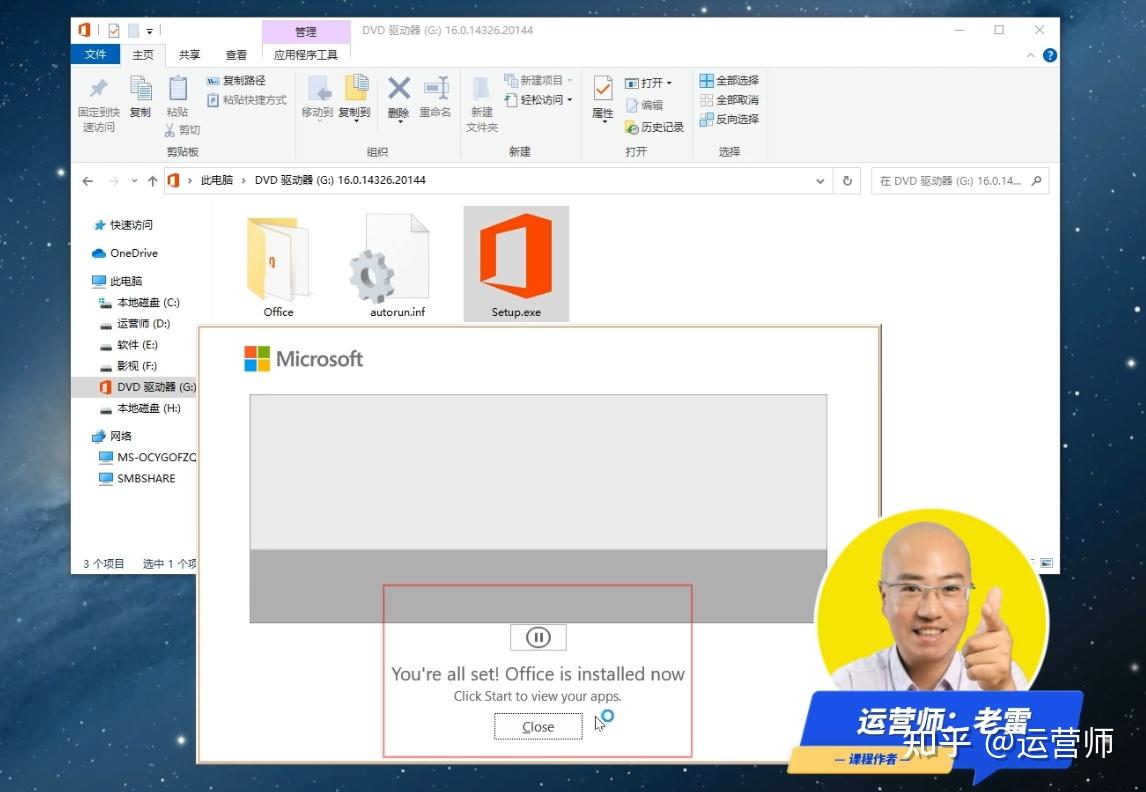Select Copy path in clipboard group
This screenshot has width=1146, height=792.
[x=236, y=80]
